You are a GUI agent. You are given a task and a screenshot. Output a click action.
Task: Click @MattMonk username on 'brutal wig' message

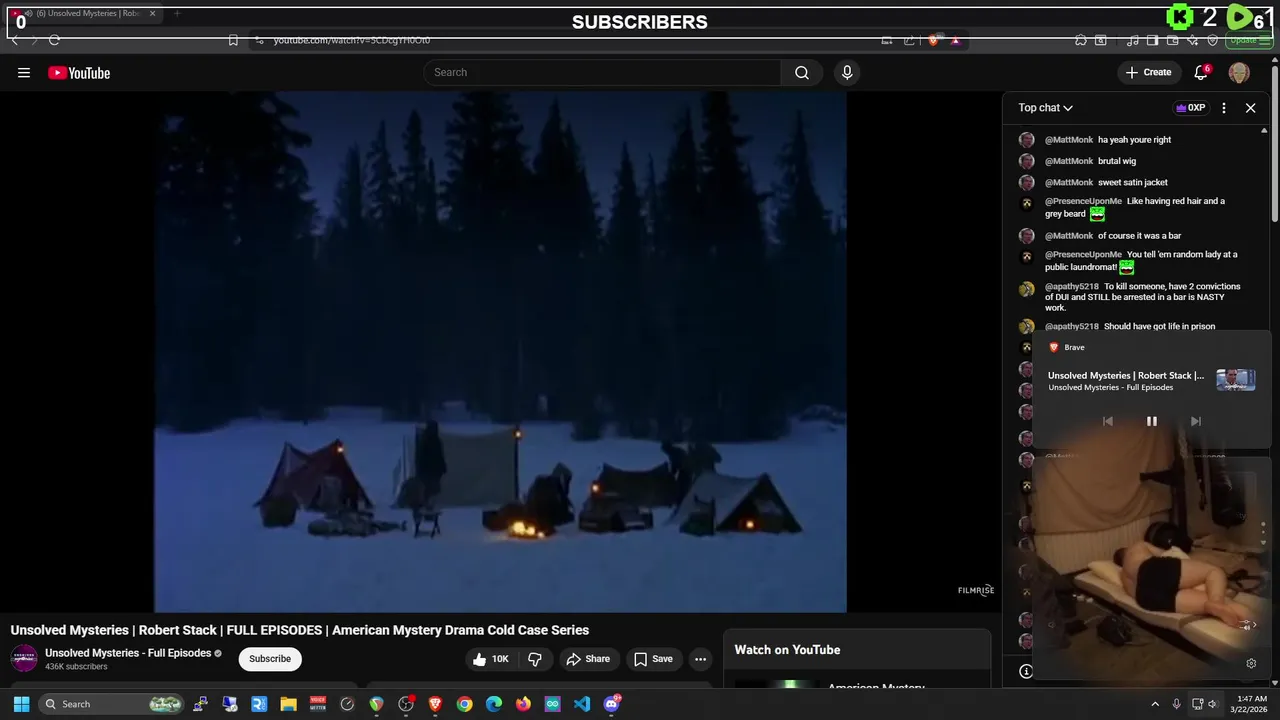1069,161
